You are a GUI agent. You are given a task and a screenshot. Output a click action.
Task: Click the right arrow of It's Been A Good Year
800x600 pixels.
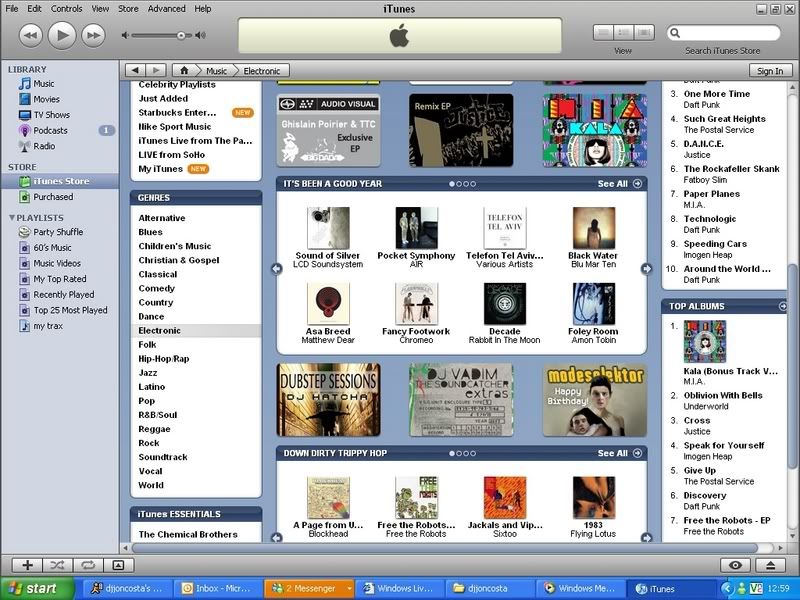click(x=646, y=268)
